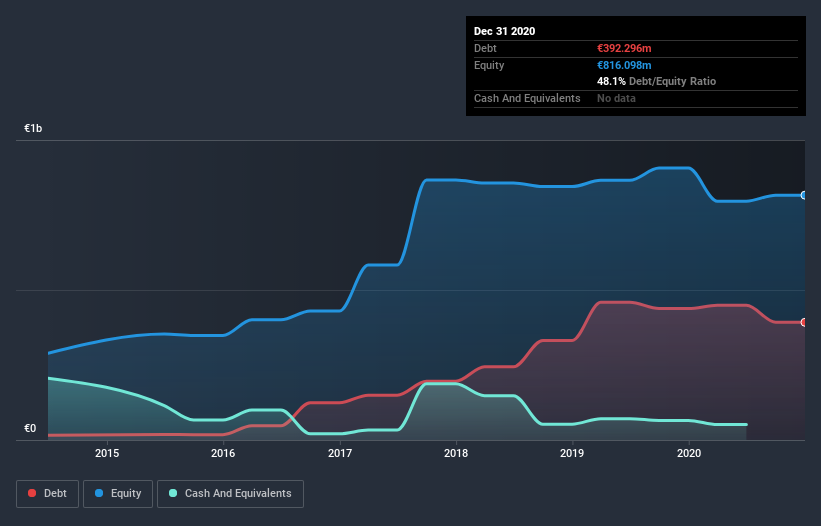Click tooltip Cash And Equivalents label
The image size is (821, 526).
click(527, 98)
